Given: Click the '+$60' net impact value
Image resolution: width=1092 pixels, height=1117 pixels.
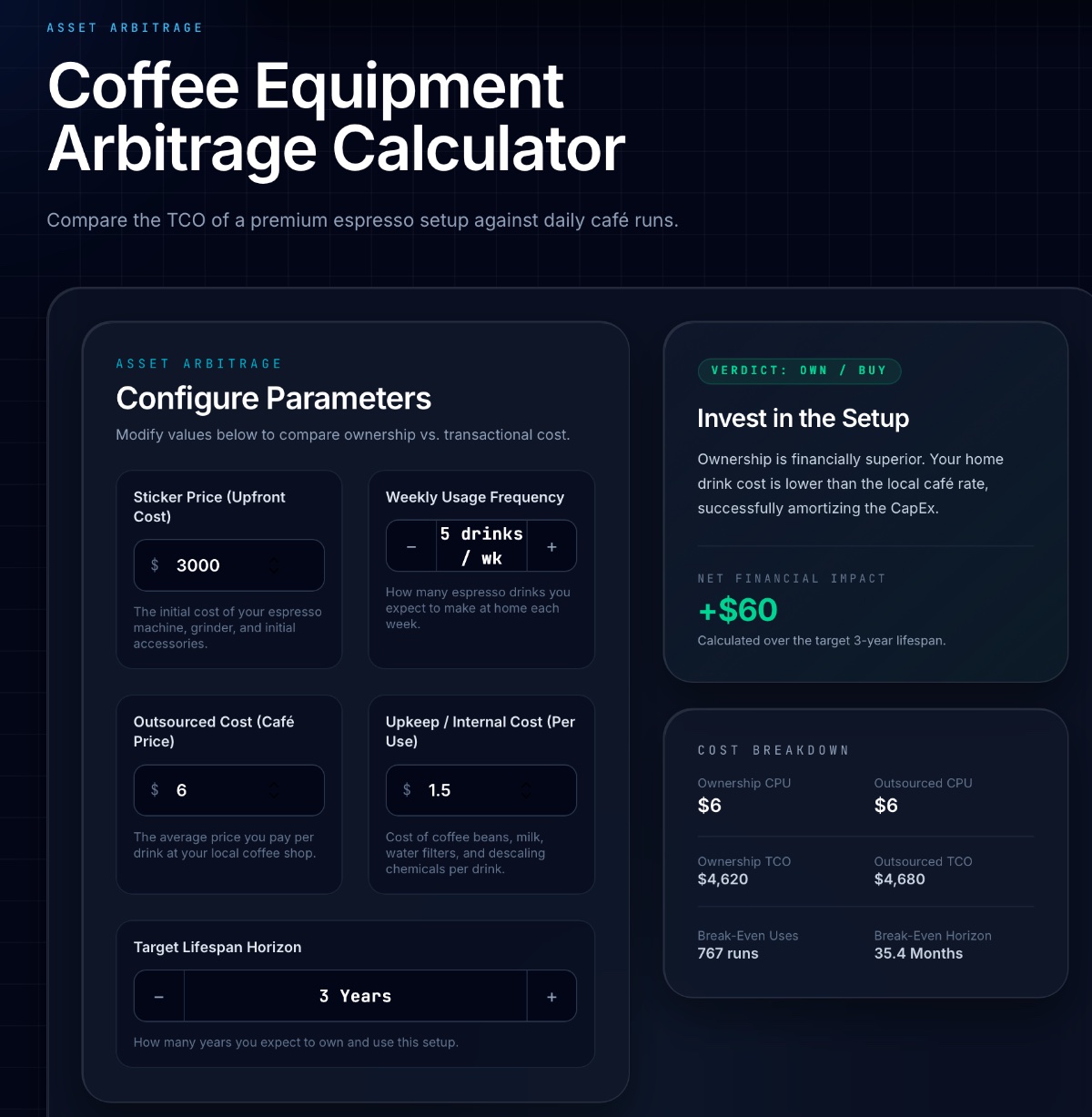Looking at the screenshot, I should (738, 609).
